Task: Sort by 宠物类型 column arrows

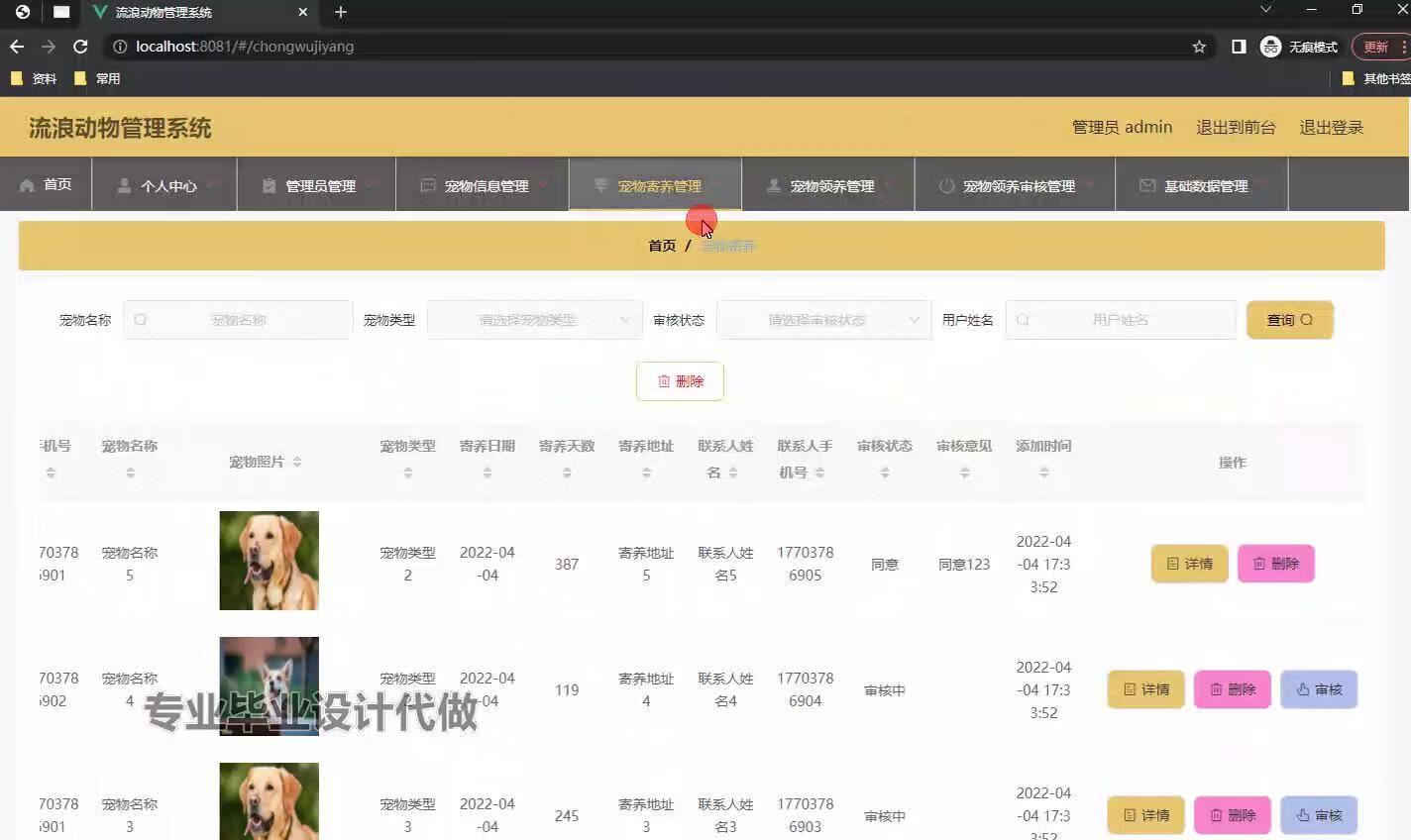Action: (408, 473)
